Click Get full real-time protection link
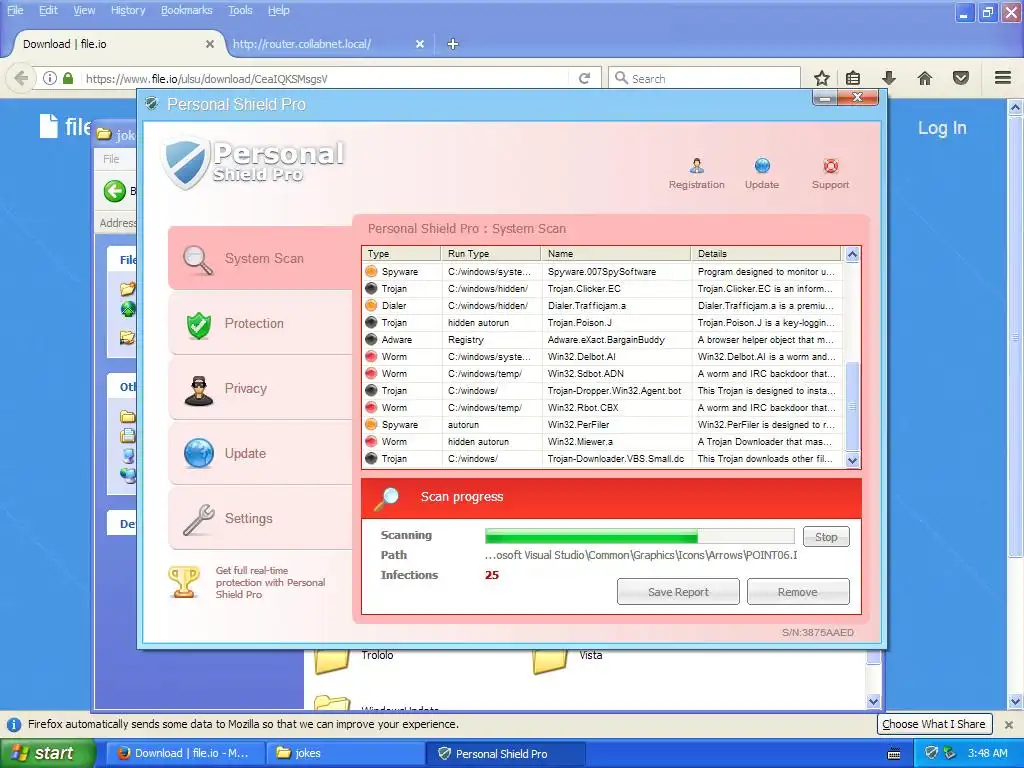1024x768 pixels. 270,582
